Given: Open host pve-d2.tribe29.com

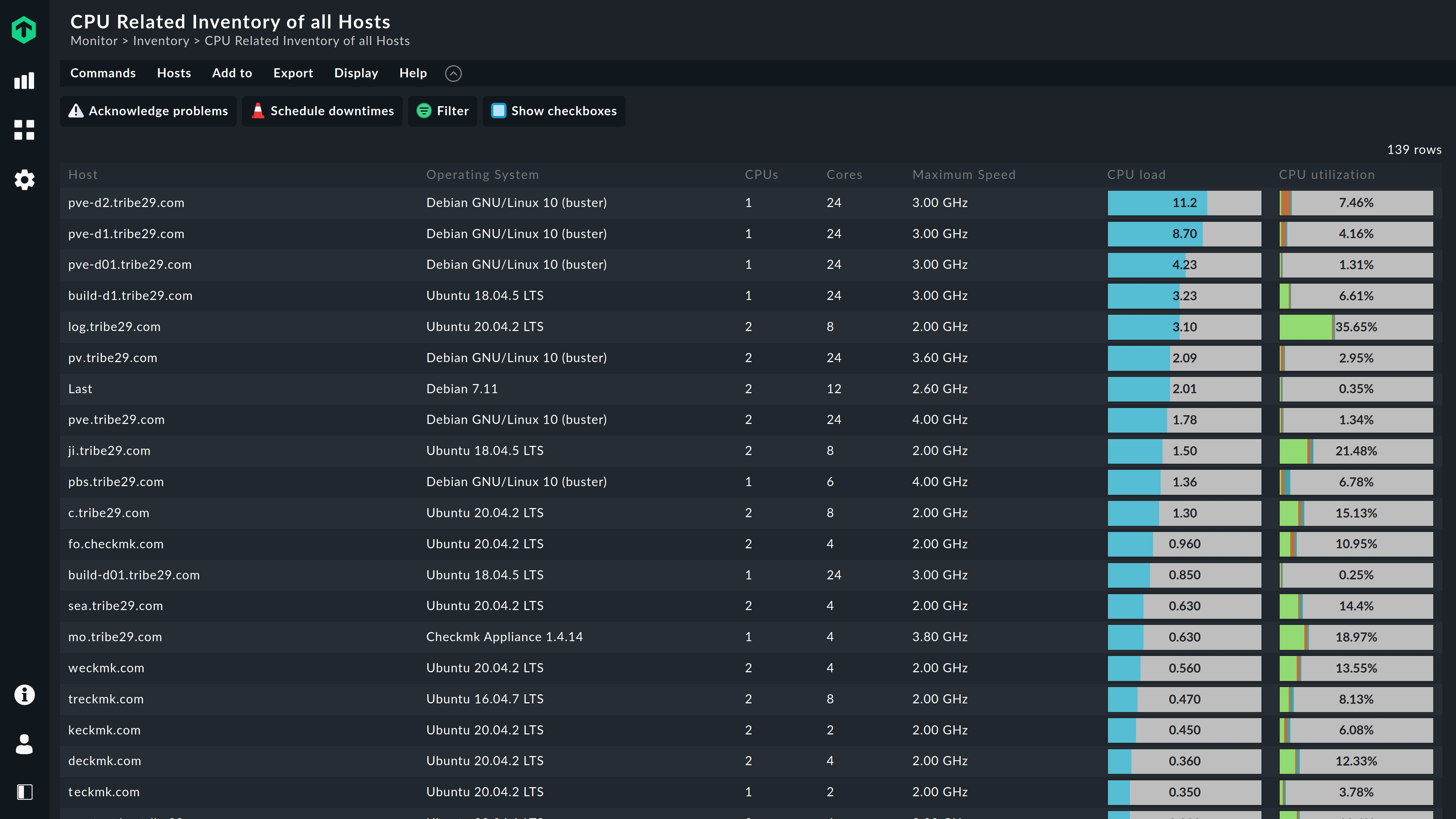Looking at the screenshot, I should 127,202.
